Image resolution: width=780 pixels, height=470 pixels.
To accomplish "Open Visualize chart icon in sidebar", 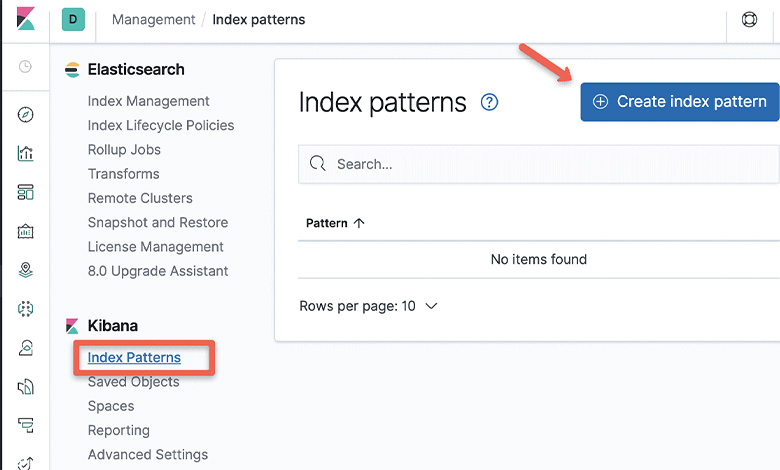I will 25,153.
